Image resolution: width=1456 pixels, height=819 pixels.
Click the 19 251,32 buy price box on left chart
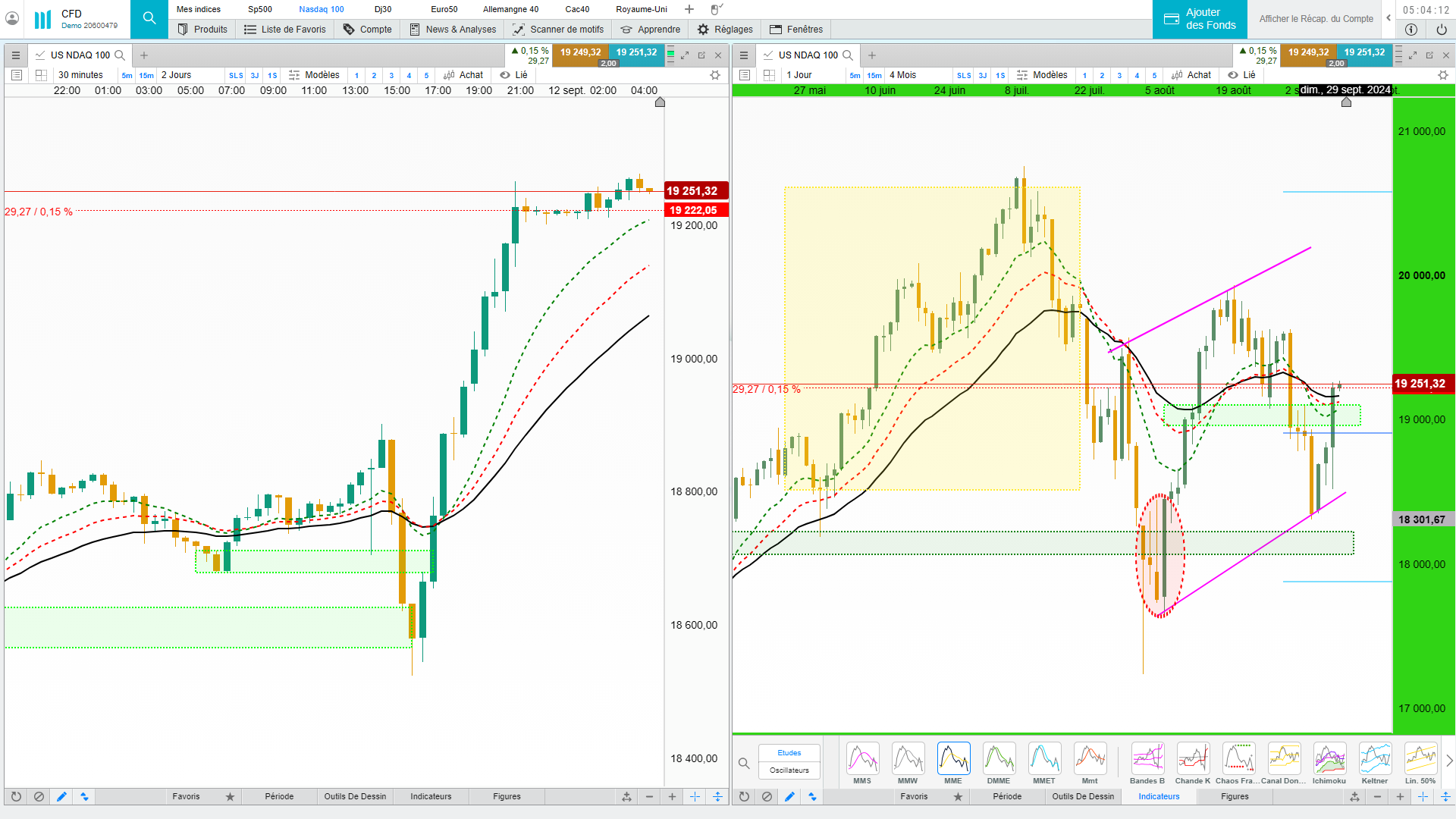[x=636, y=52]
